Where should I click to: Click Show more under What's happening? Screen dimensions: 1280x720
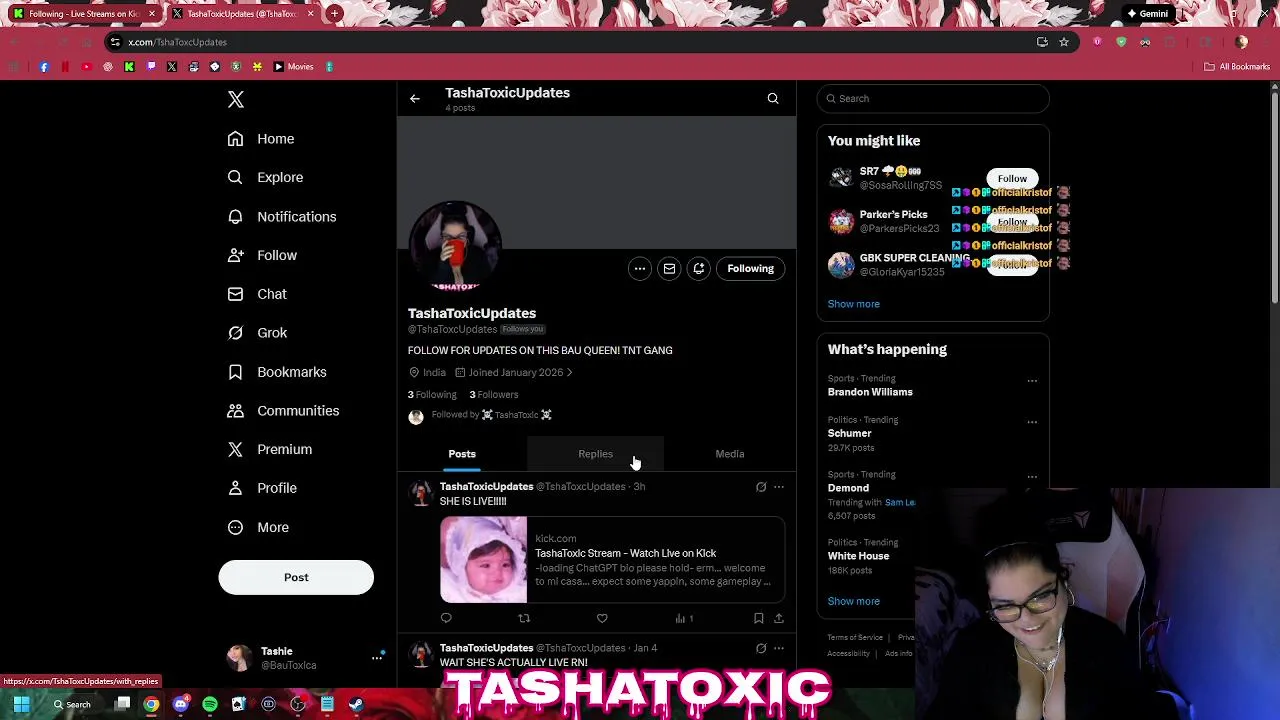click(x=853, y=601)
